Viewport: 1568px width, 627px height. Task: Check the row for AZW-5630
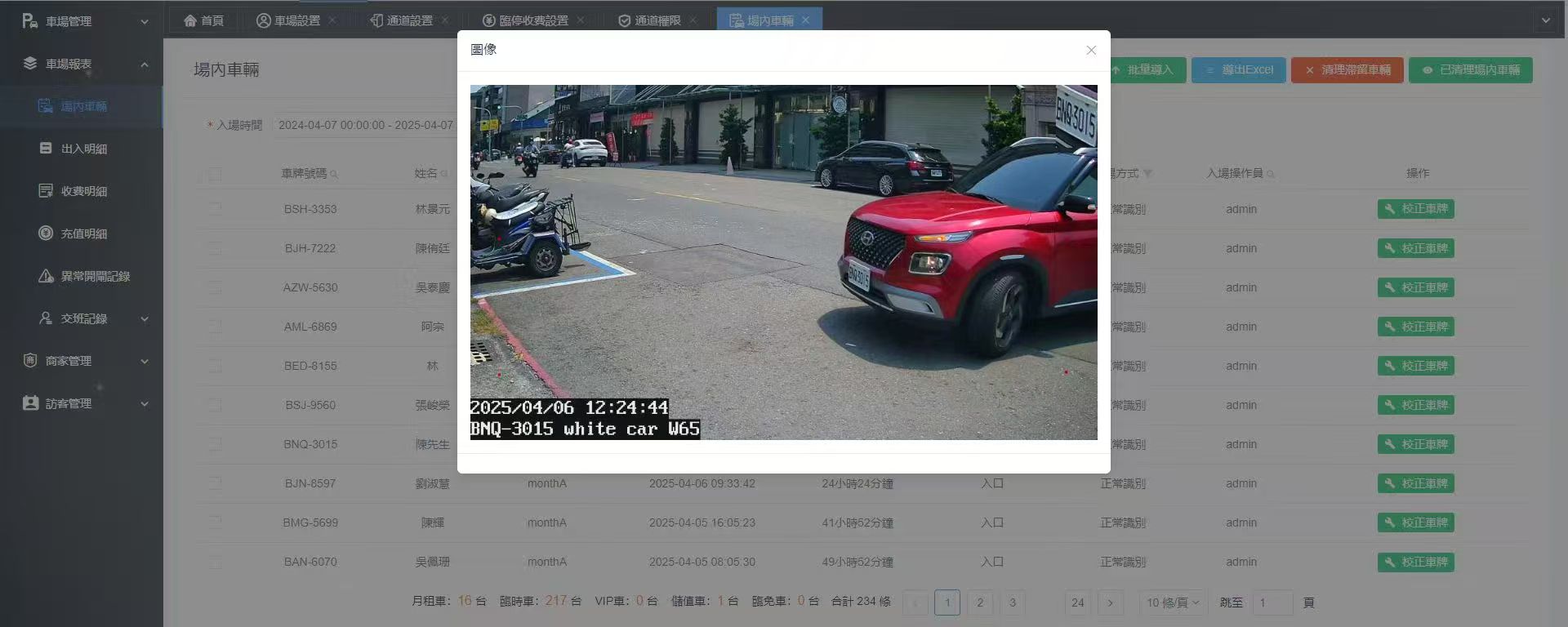(215, 287)
